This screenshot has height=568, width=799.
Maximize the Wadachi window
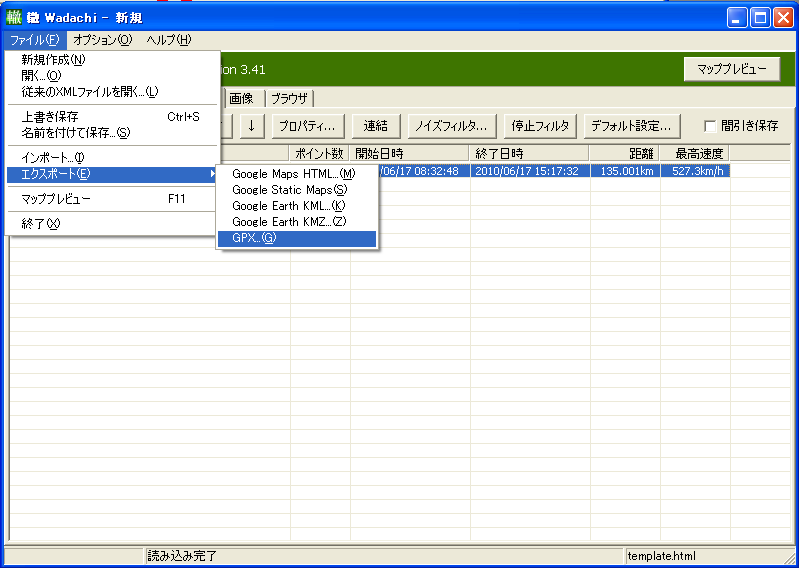760,18
